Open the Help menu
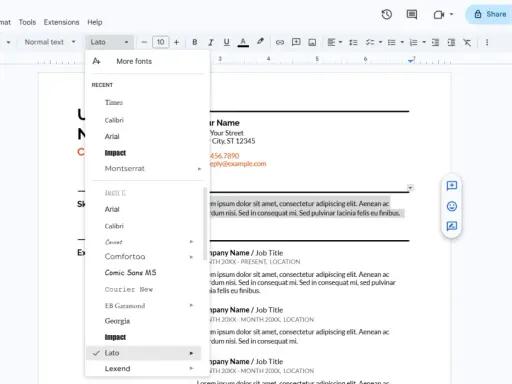 (95, 22)
